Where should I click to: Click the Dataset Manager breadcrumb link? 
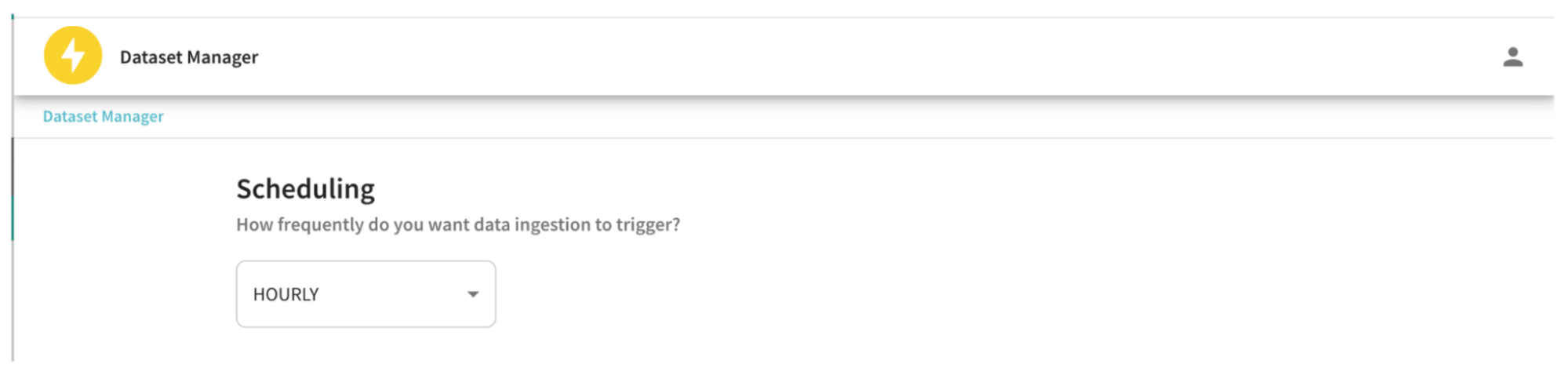(x=103, y=117)
